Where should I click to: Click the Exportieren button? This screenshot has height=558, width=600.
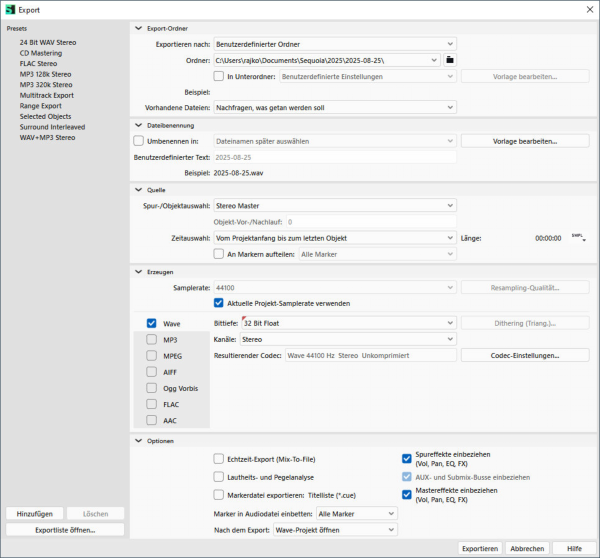(x=479, y=548)
